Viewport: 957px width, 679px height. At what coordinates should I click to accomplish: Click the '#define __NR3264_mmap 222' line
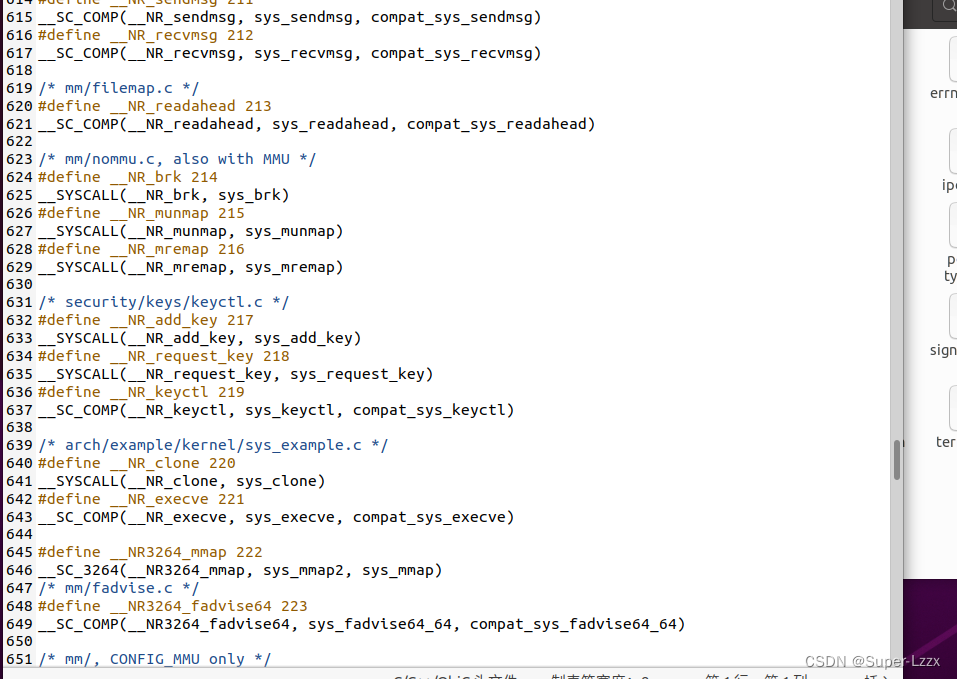pos(150,552)
